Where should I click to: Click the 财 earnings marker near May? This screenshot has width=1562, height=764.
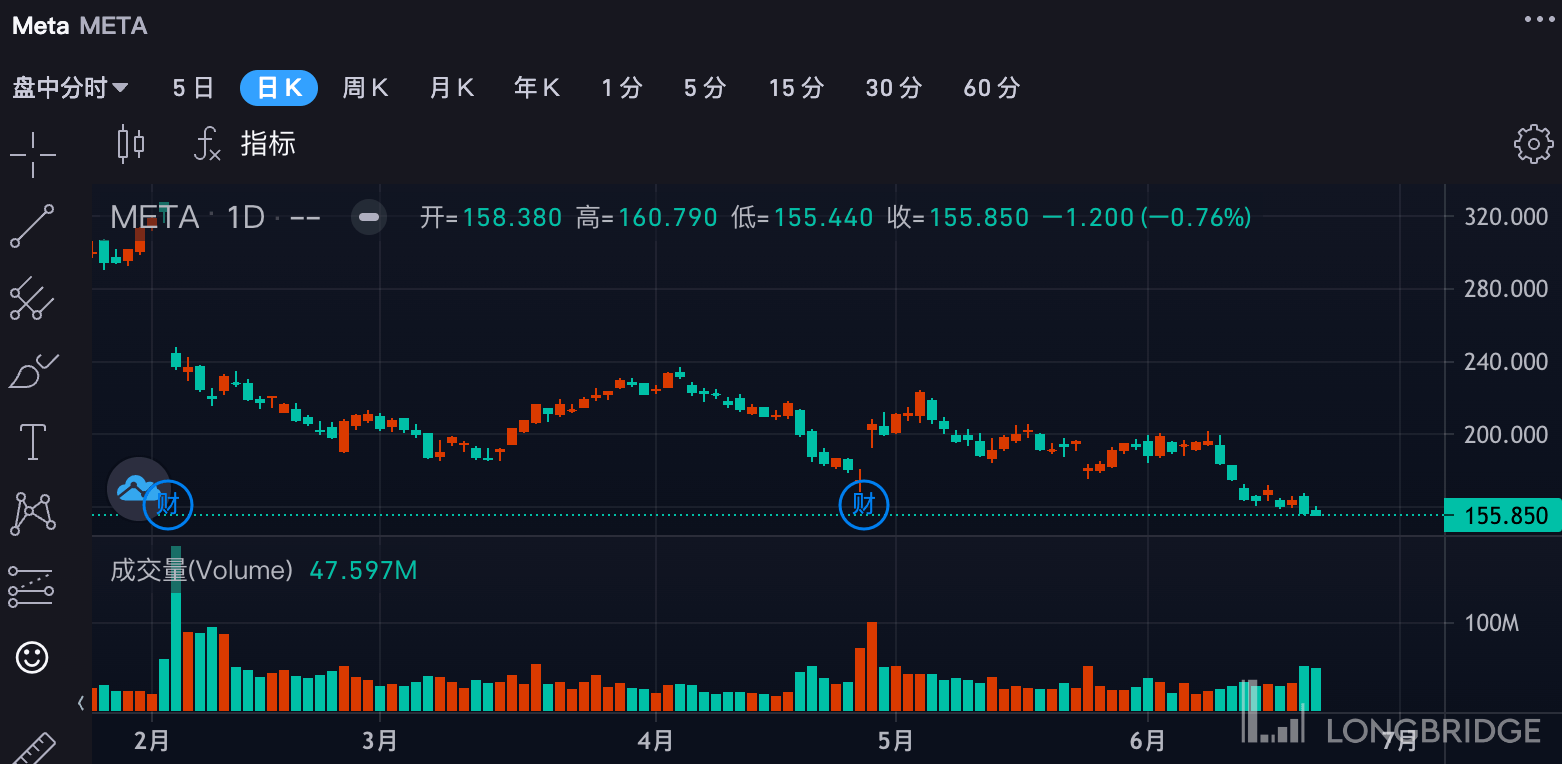click(x=863, y=504)
